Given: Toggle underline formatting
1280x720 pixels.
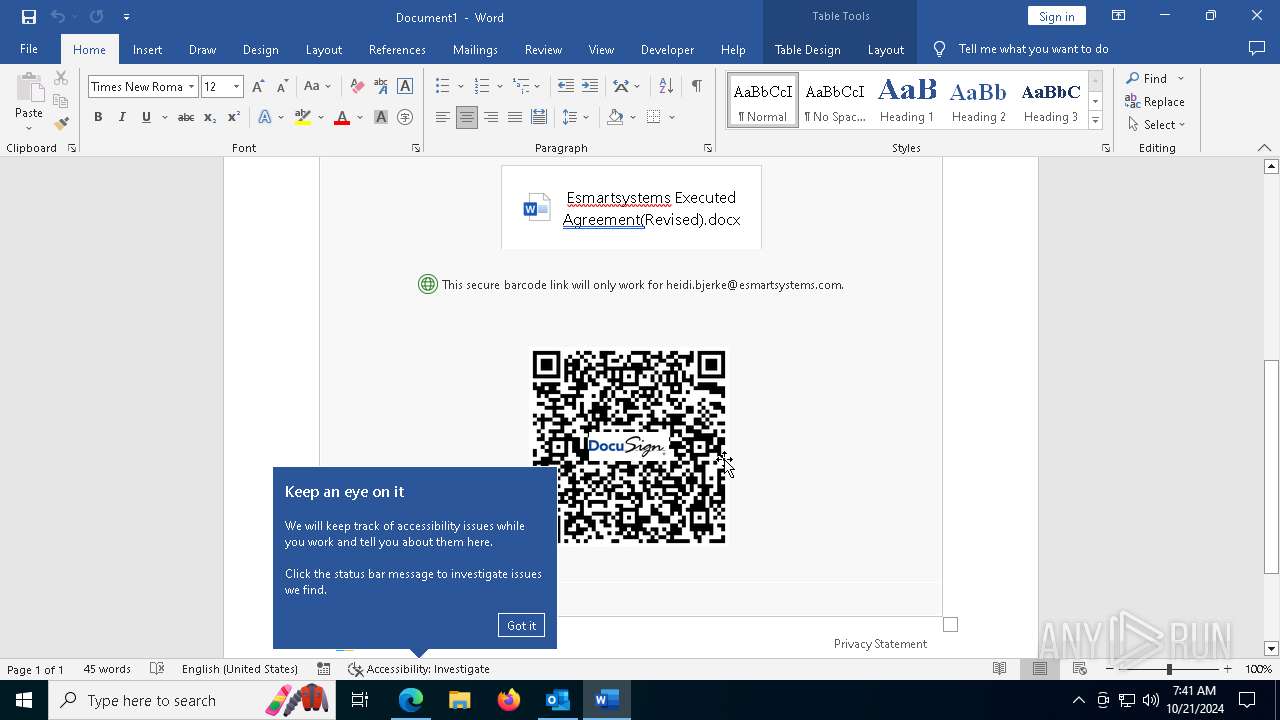Looking at the screenshot, I should pos(146,117).
